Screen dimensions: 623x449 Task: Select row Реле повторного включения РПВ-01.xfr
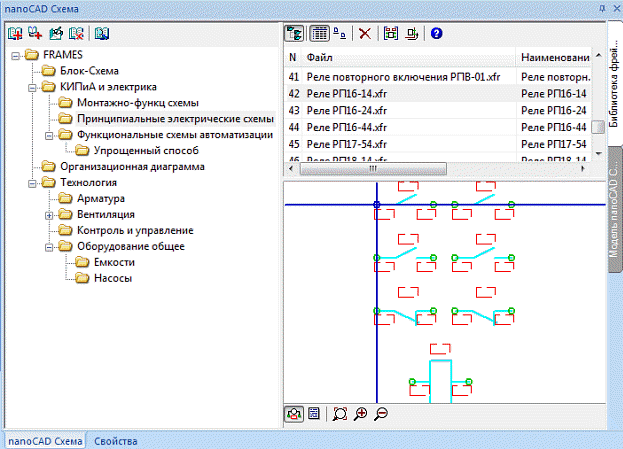(x=403, y=77)
